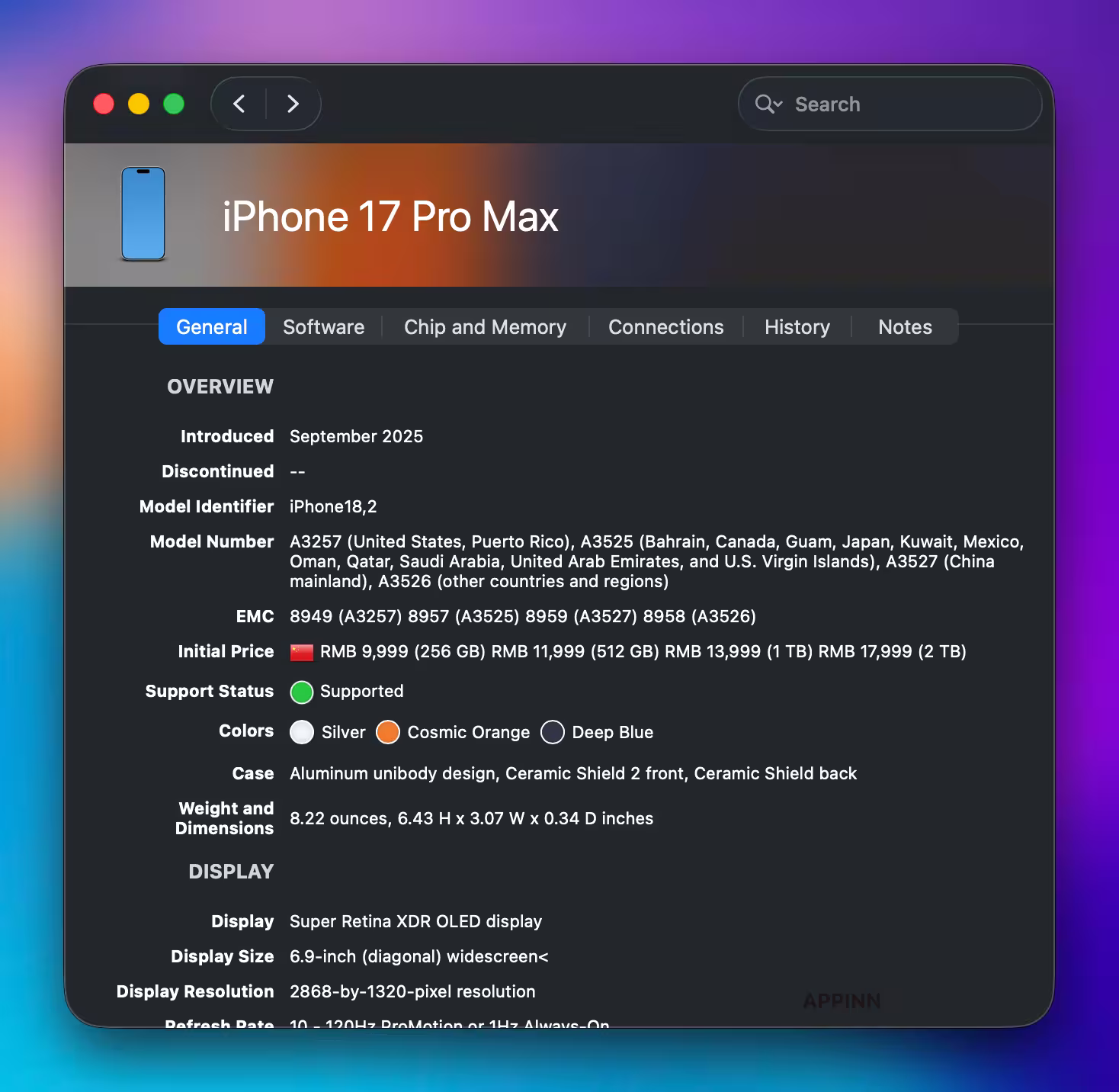Viewport: 1119px width, 1092px height.
Task: Toggle the yellow minimize traffic light
Action: tap(138, 103)
